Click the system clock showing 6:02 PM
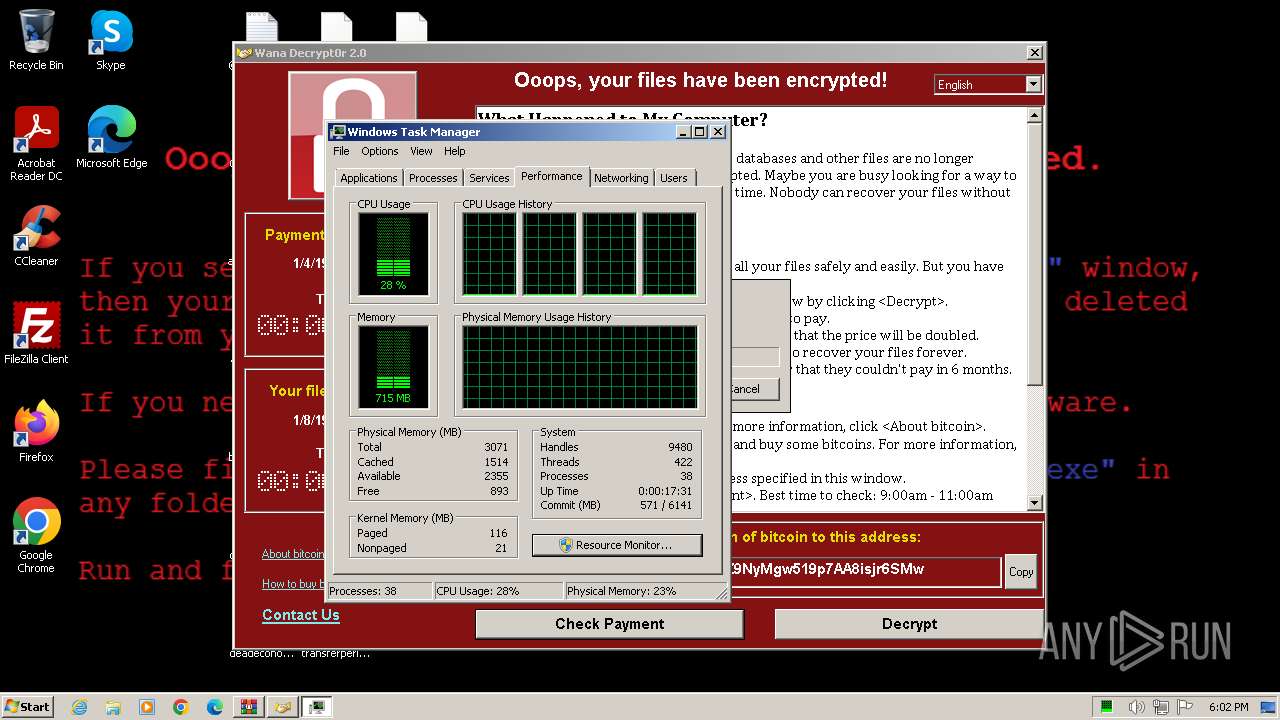The image size is (1280, 720). point(1227,707)
